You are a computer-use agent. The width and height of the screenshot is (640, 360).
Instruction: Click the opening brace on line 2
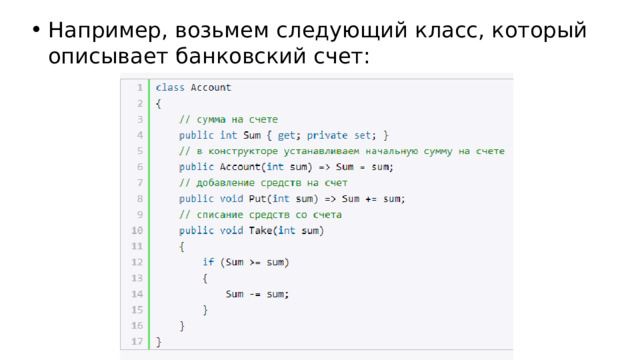tap(158, 104)
